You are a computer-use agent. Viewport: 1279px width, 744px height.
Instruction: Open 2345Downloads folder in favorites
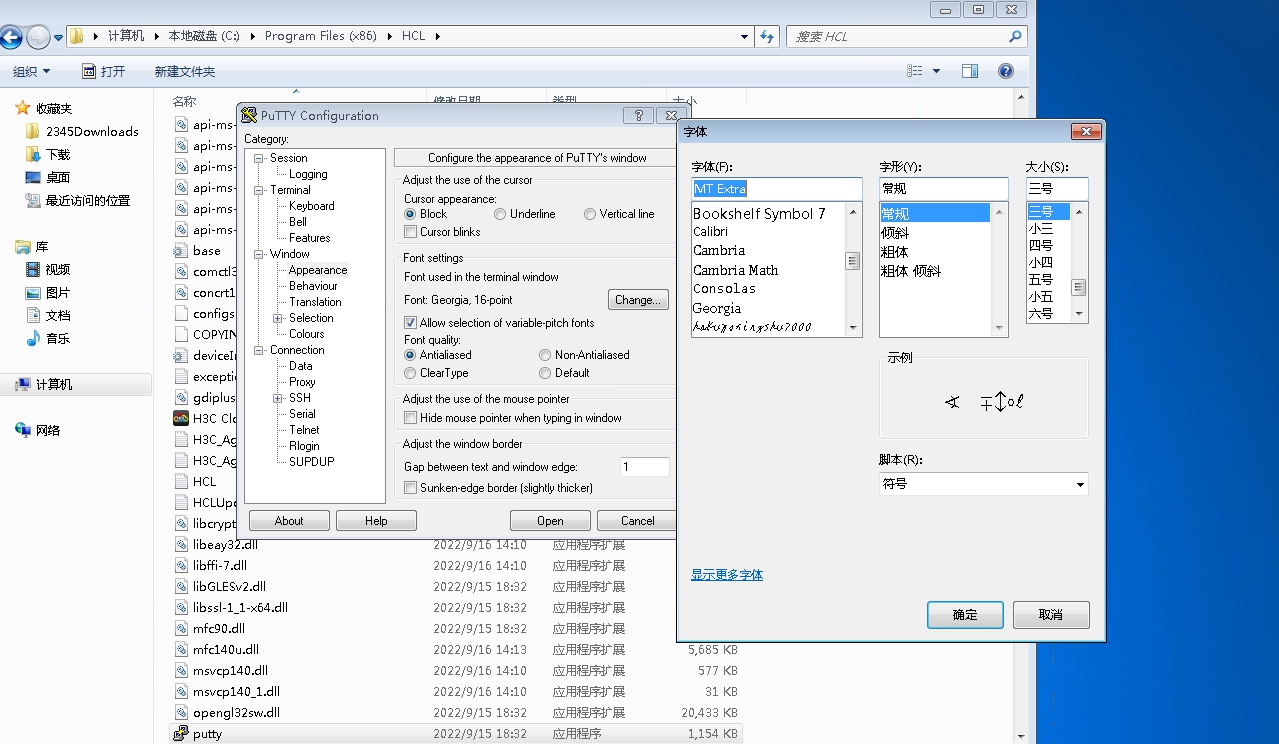92,131
